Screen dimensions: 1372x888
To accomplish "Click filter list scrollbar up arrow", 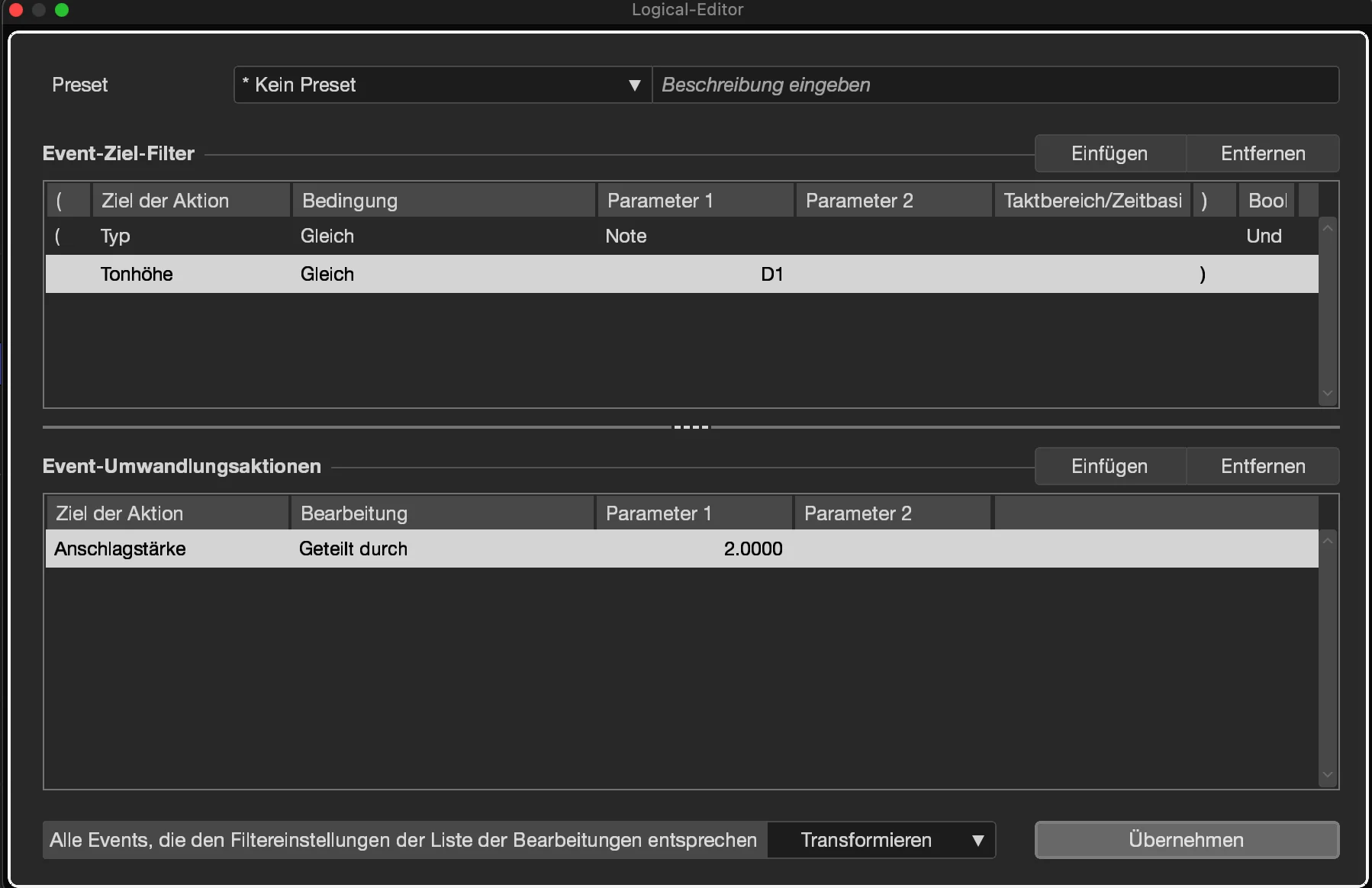I will click(1328, 227).
